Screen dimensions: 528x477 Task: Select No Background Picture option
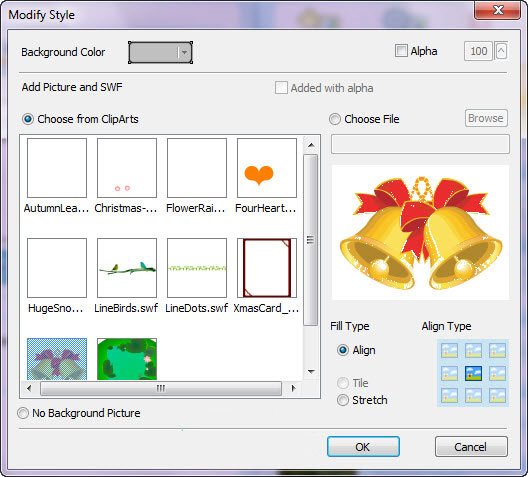(x=23, y=413)
